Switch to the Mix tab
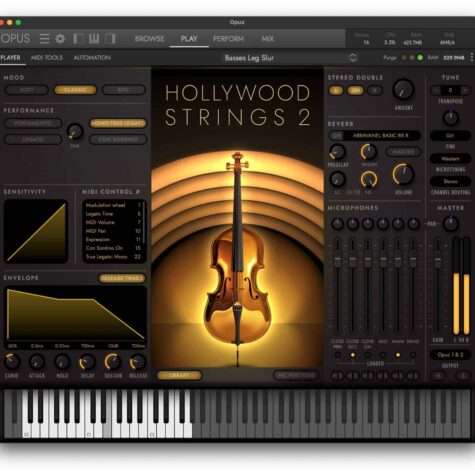Image resolution: width=475 pixels, height=475 pixels. point(267,39)
